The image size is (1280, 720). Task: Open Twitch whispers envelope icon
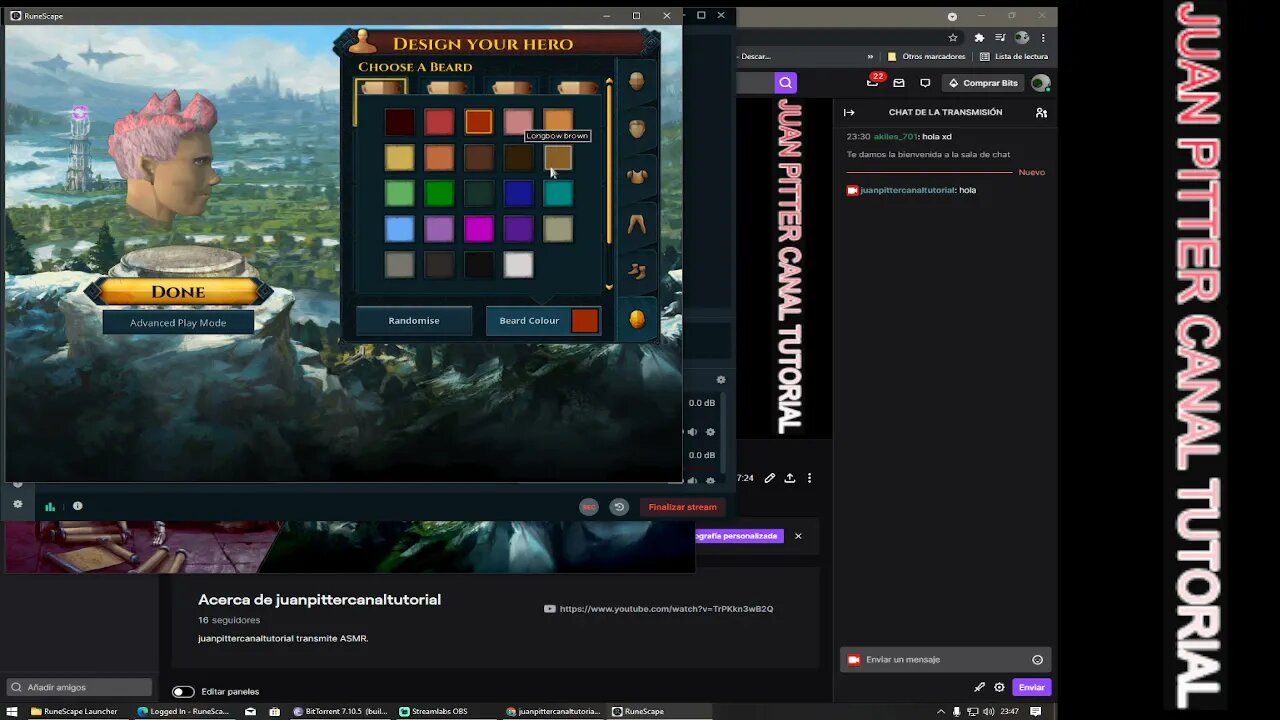[899, 83]
